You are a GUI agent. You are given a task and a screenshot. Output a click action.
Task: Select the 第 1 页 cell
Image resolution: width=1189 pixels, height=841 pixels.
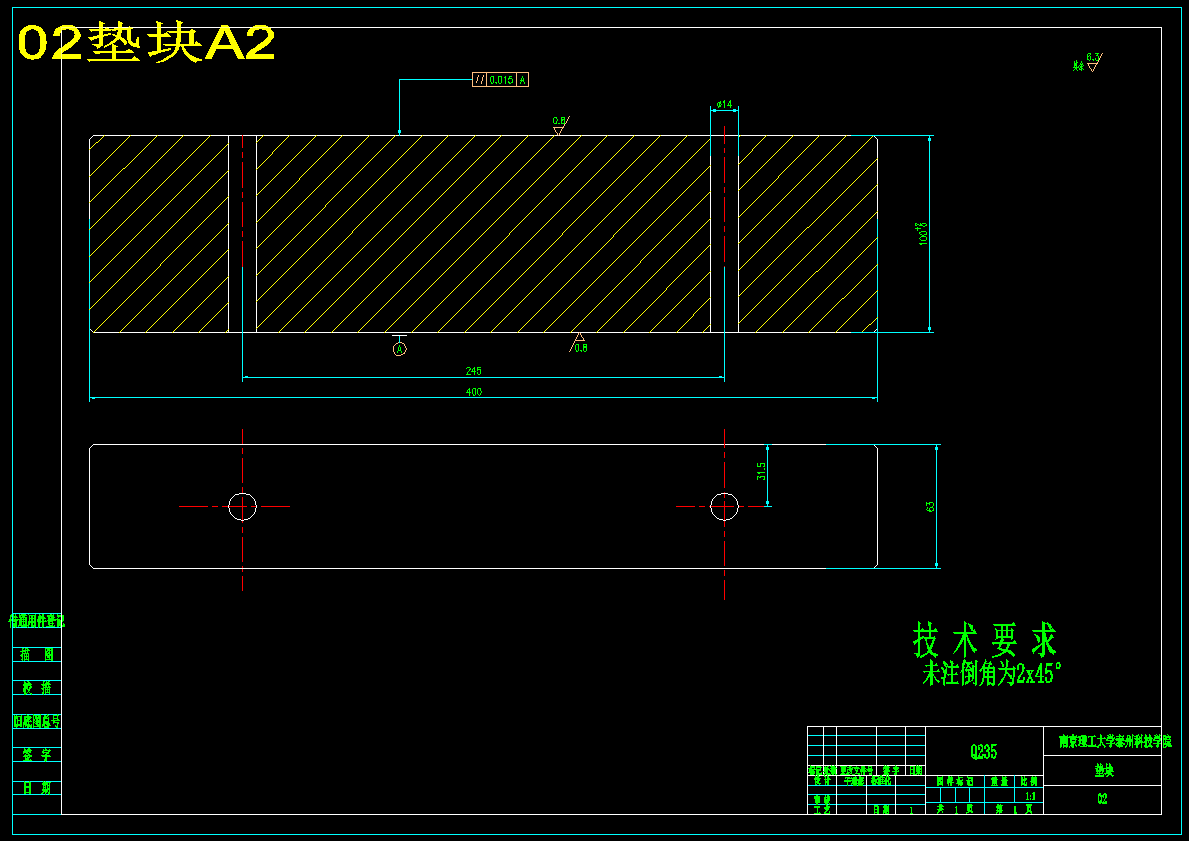1014,809
